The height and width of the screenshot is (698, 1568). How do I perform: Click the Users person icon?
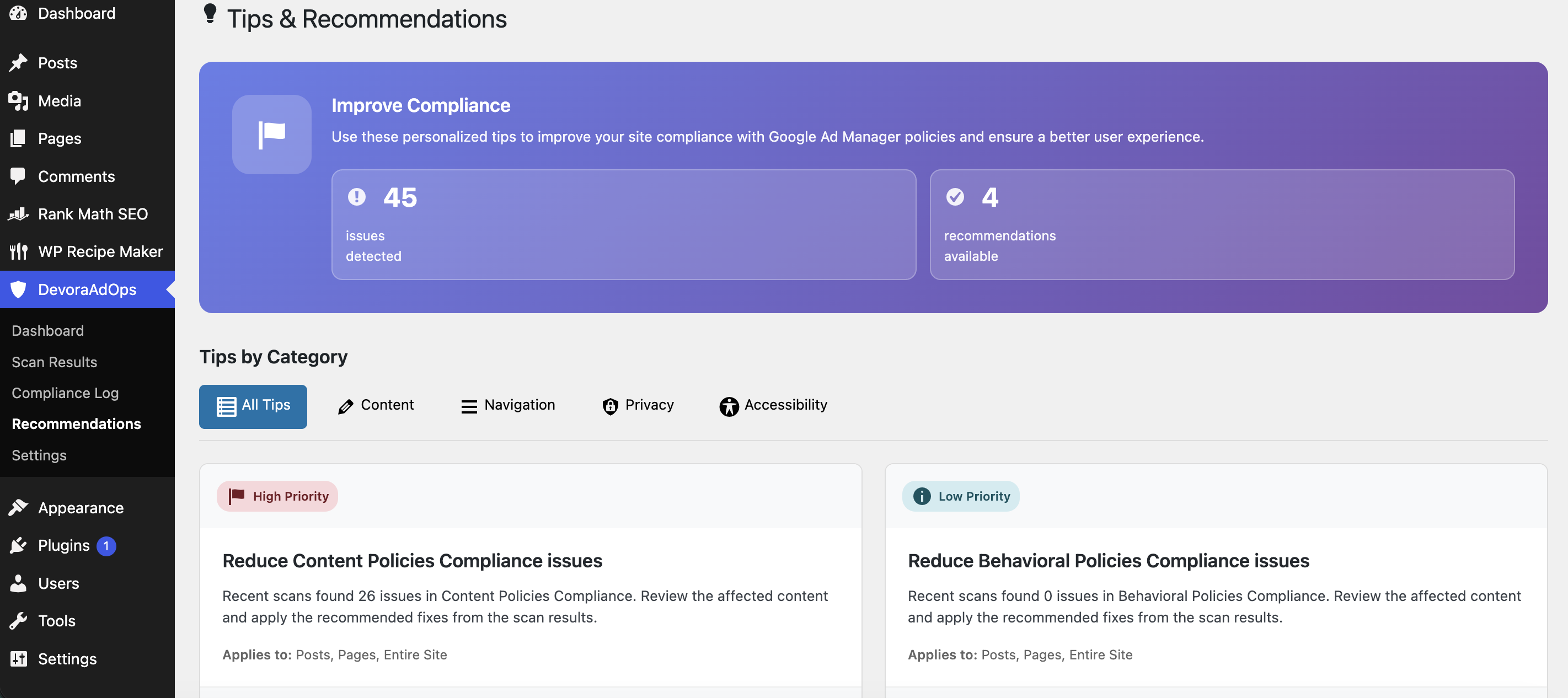18,583
